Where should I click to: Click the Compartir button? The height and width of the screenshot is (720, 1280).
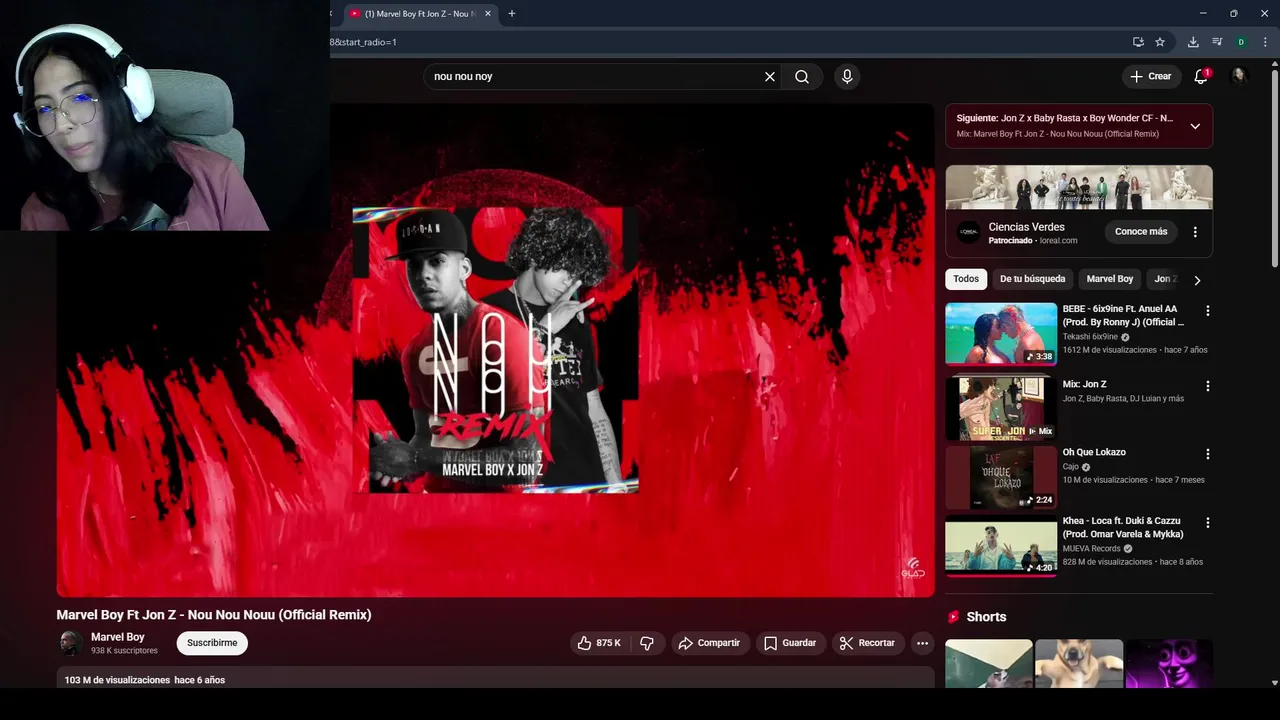coord(710,643)
